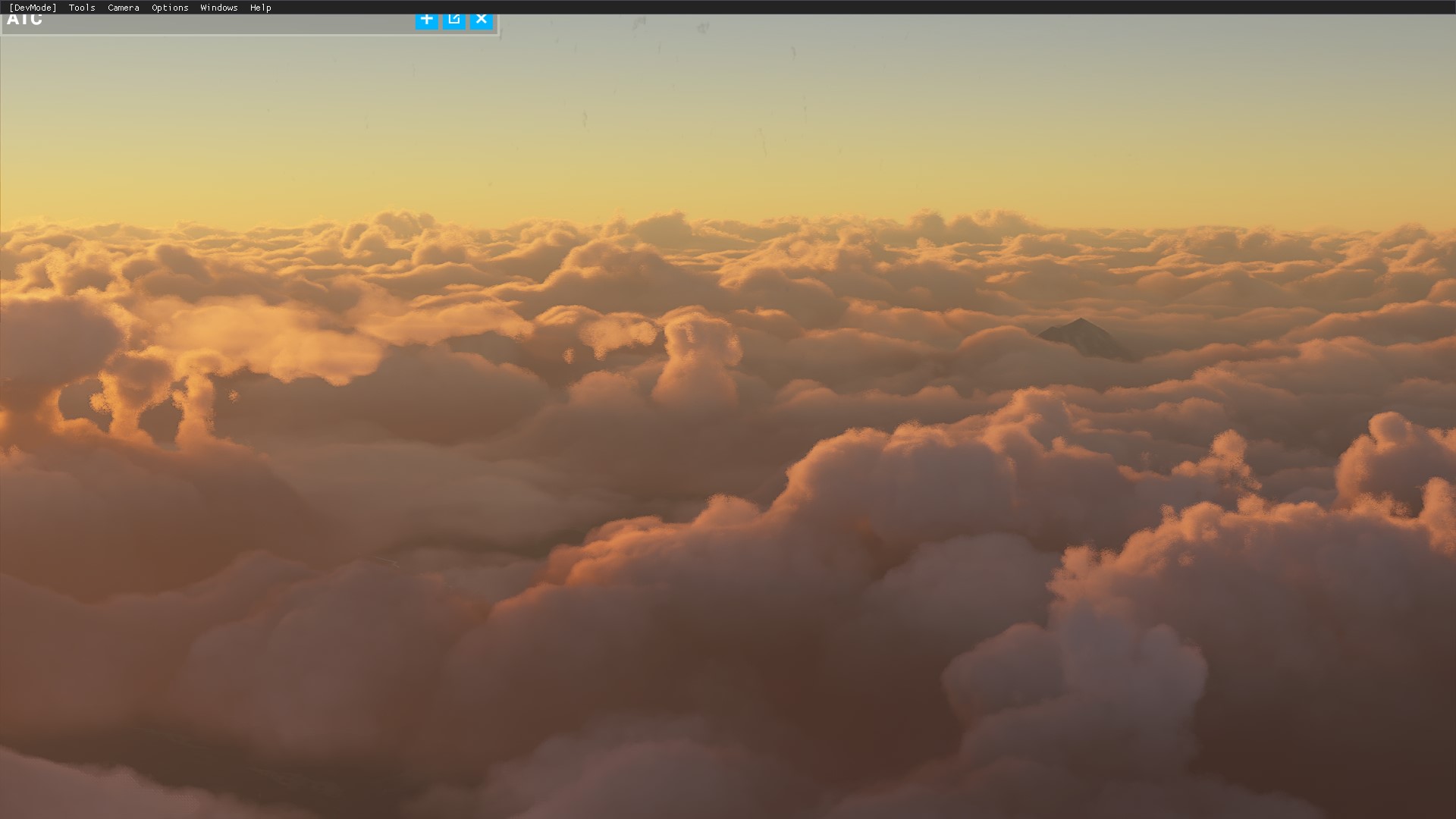Click the dark mountain peak above clouds
Viewport: 1456px width, 819px height.
1083,336
